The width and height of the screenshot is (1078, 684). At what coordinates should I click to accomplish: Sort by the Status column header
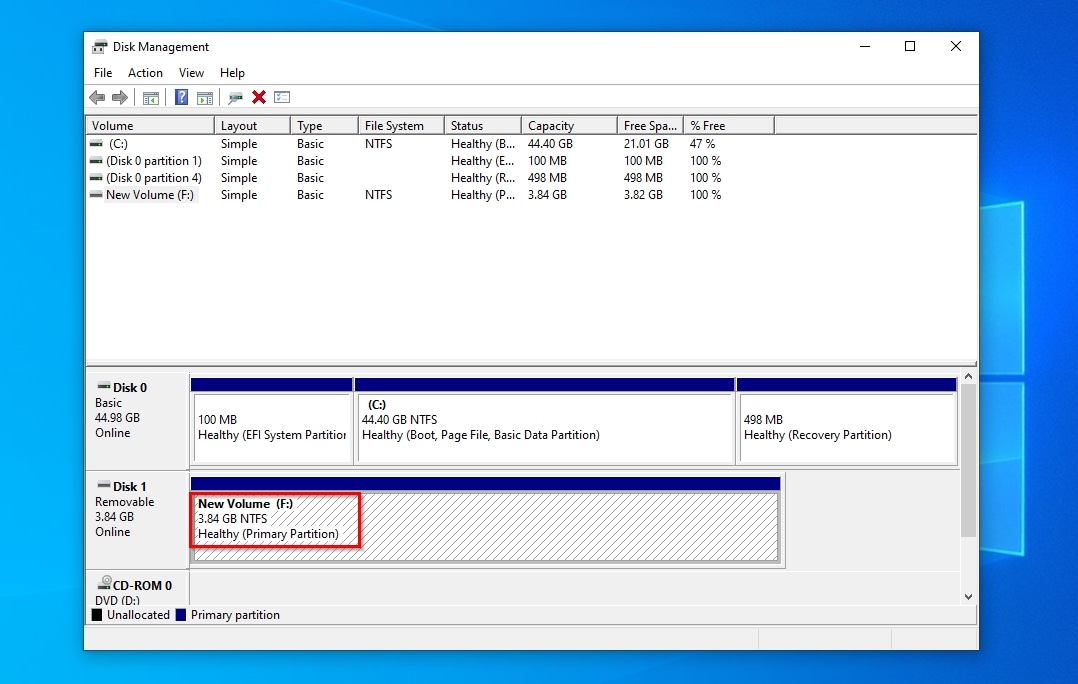click(483, 126)
